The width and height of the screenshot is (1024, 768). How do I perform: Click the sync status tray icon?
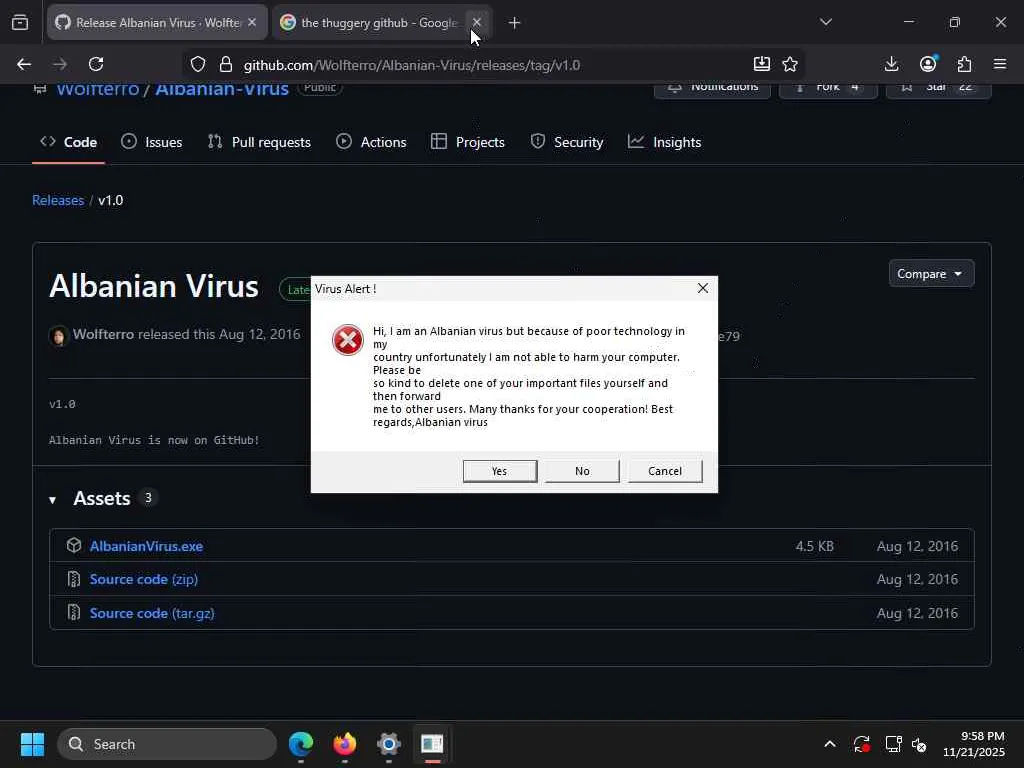[861, 744]
